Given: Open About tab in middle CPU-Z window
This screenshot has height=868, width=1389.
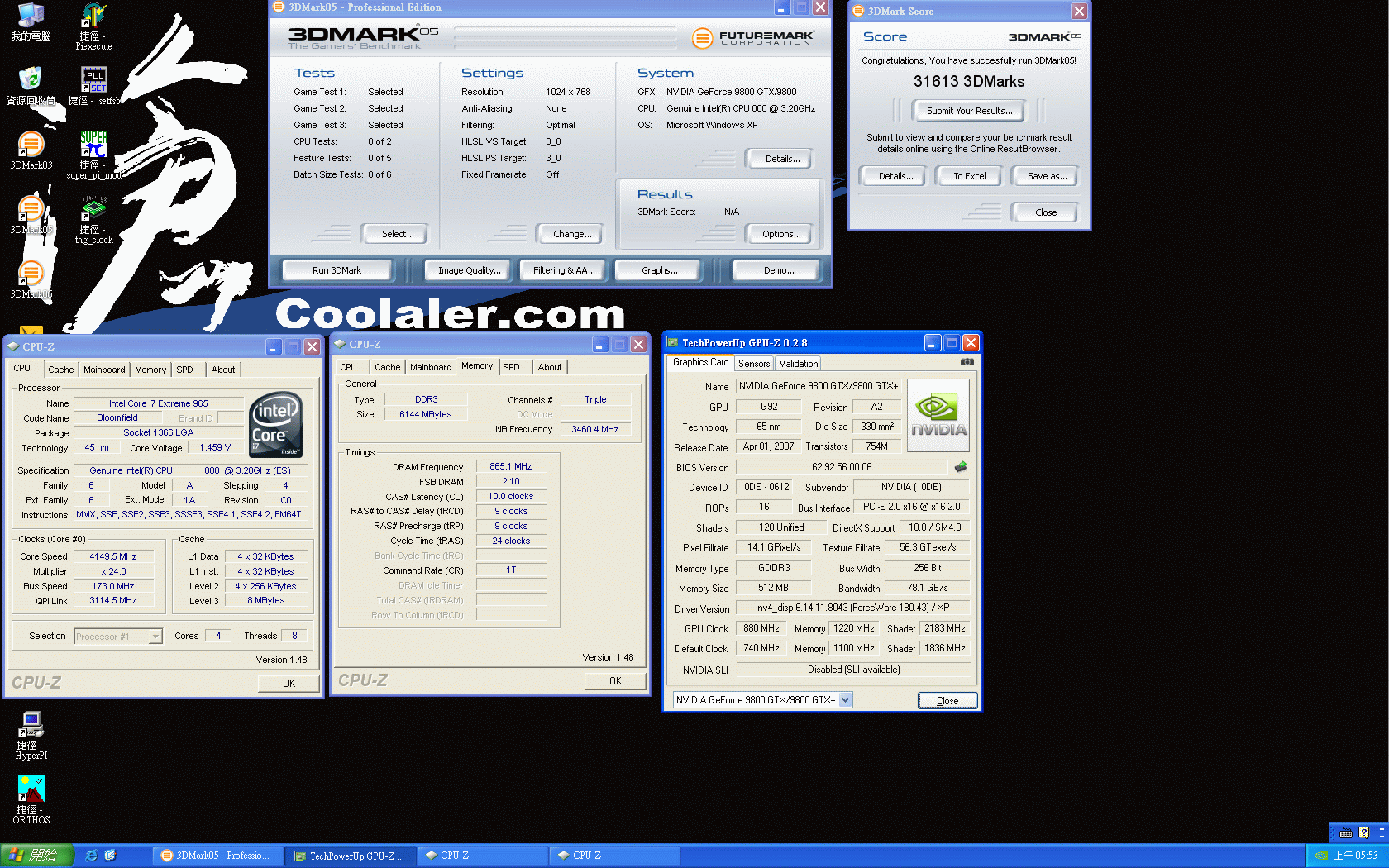Looking at the screenshot, I should point(550,367).
